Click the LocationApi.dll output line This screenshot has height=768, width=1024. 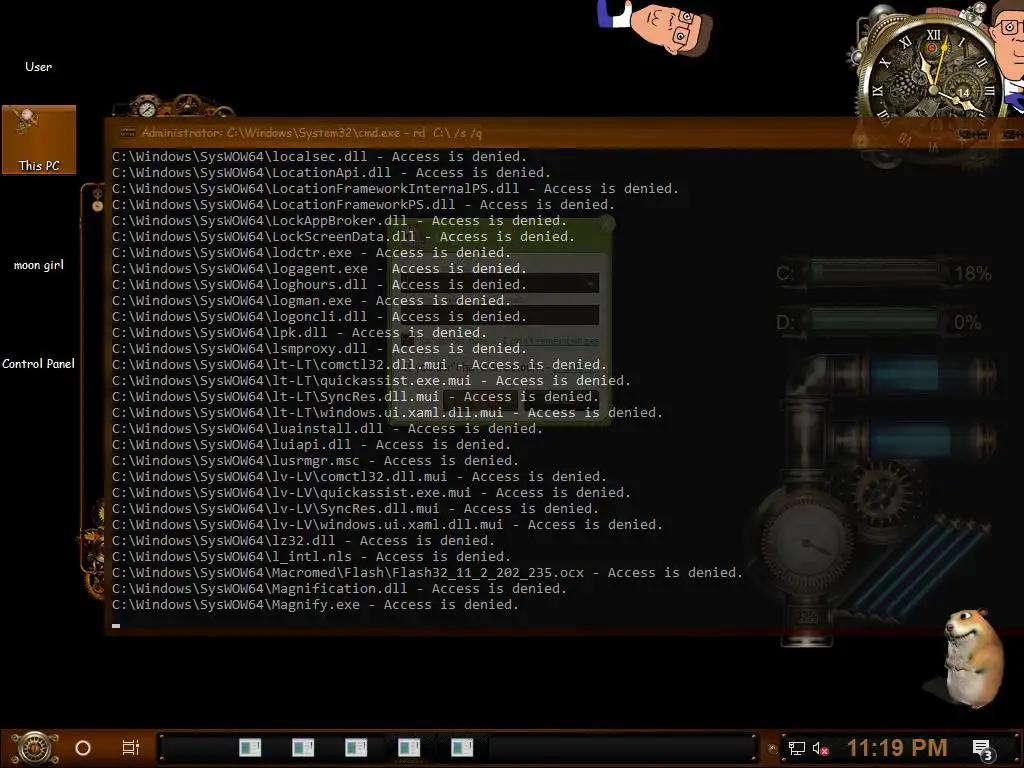pyautogui.click(x=331, y=172)
